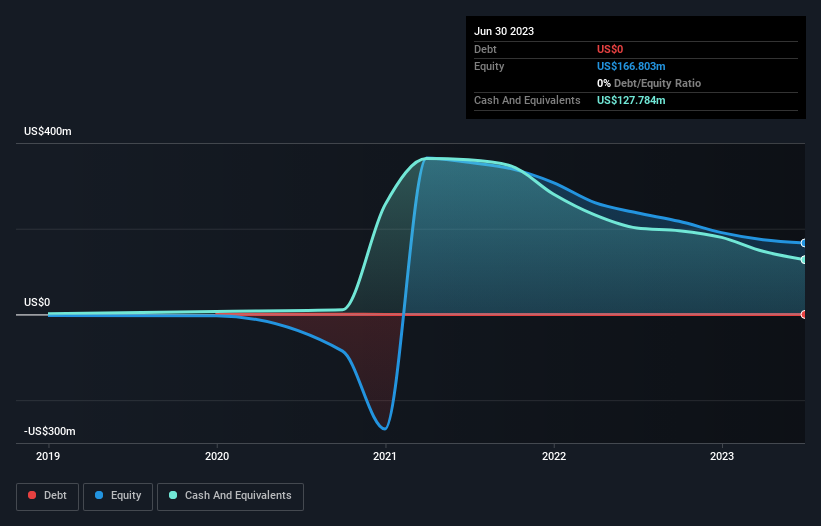The width and height of the screenshot is (821, 526).
Task: Click the 2022 x-axis label
Action: click(x=554, y=456)
